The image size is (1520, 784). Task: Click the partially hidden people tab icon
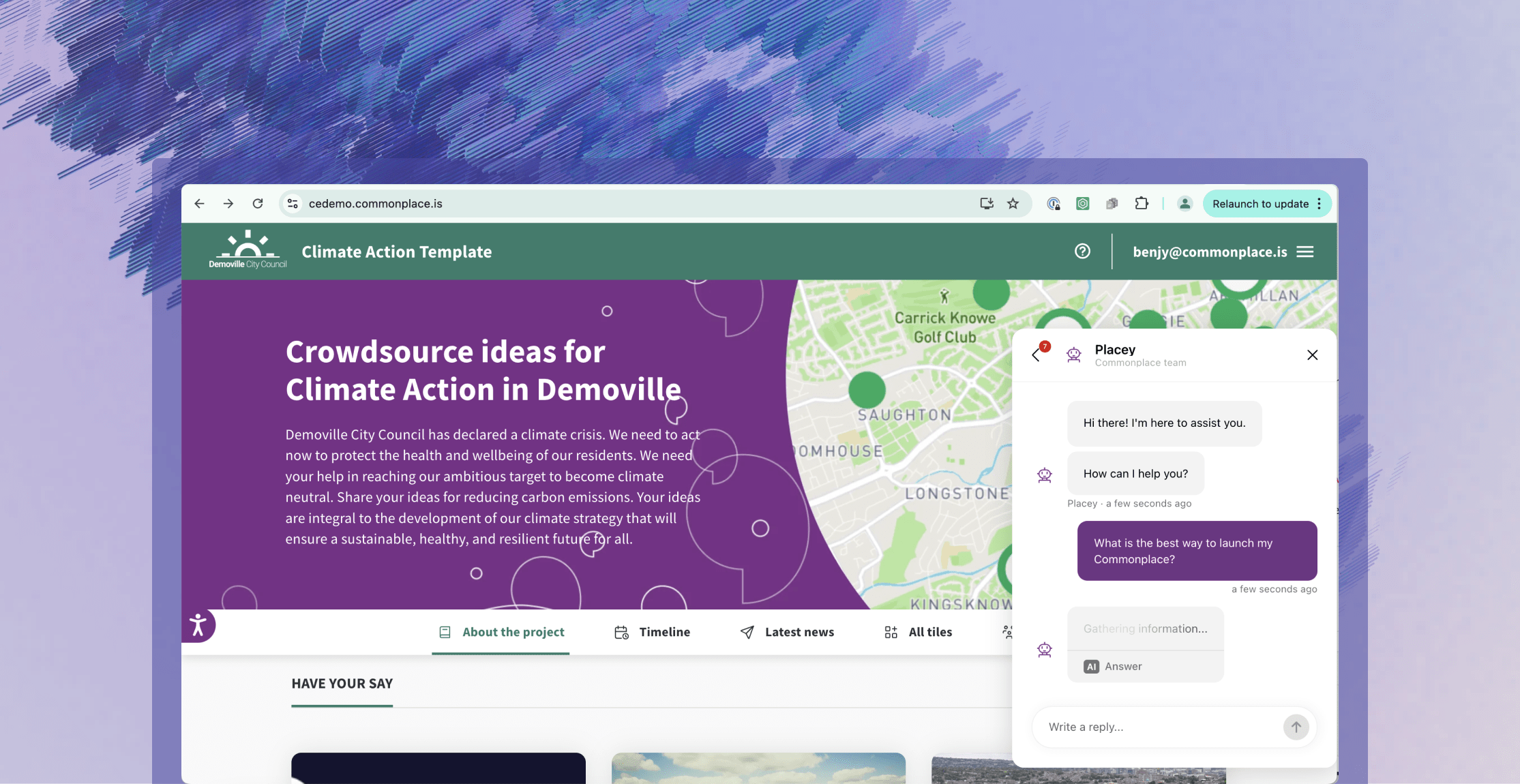[x=1007, y=632]
